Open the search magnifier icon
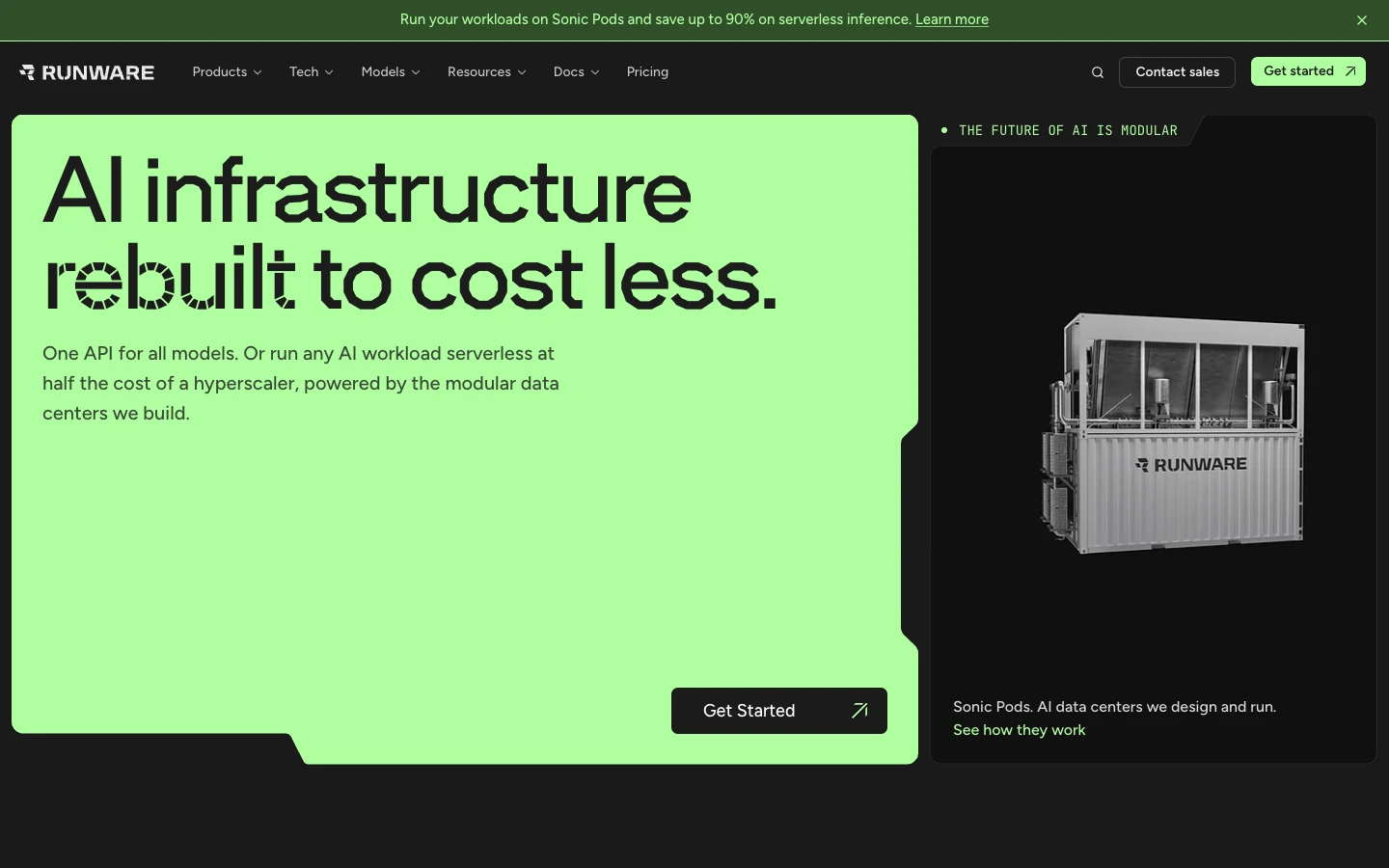This screenshot has height=868, width=1389. pyautogui.click(x=1098, y=72)
